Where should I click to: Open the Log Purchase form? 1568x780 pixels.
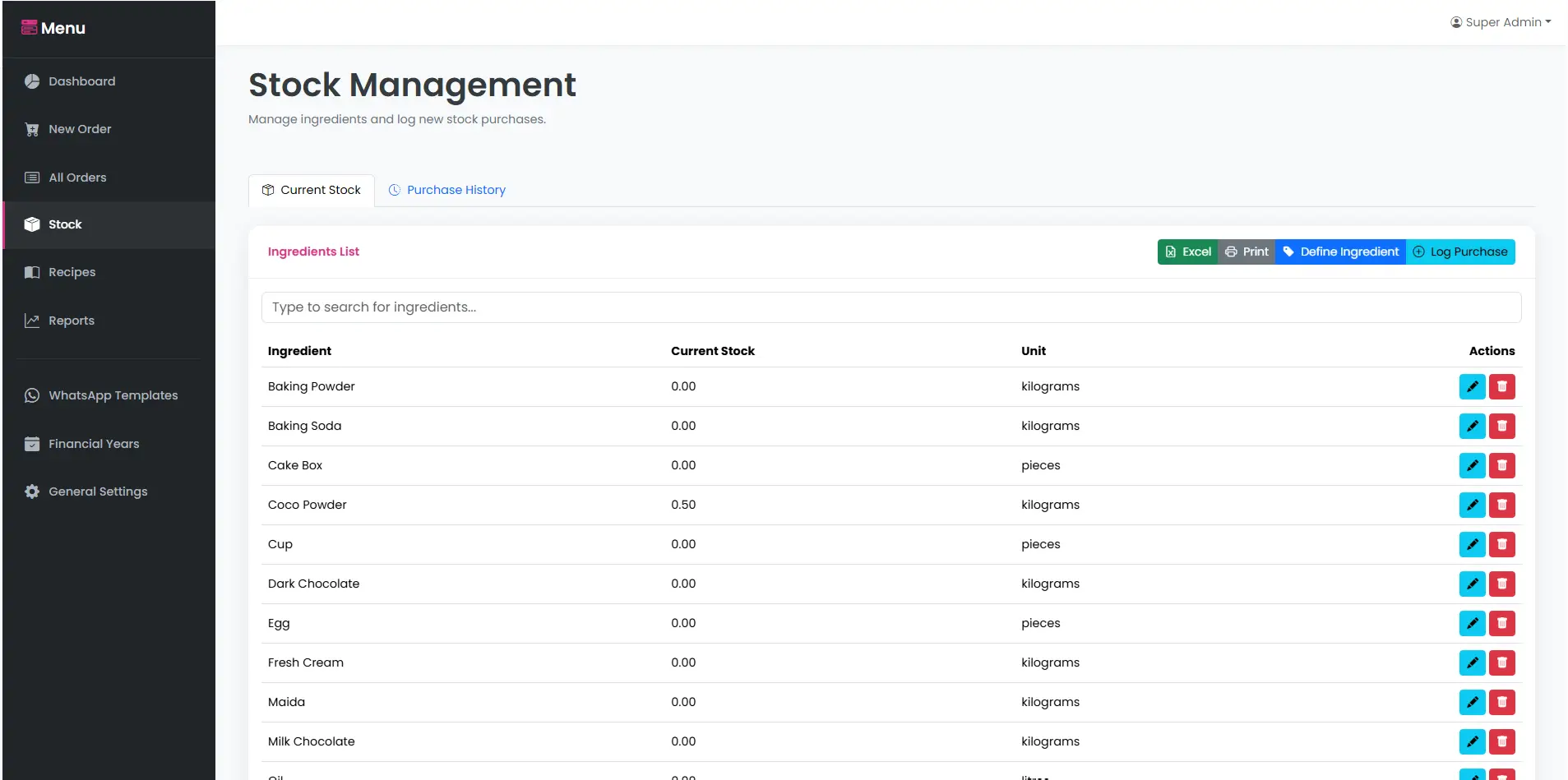click(x=1462, y=252)
